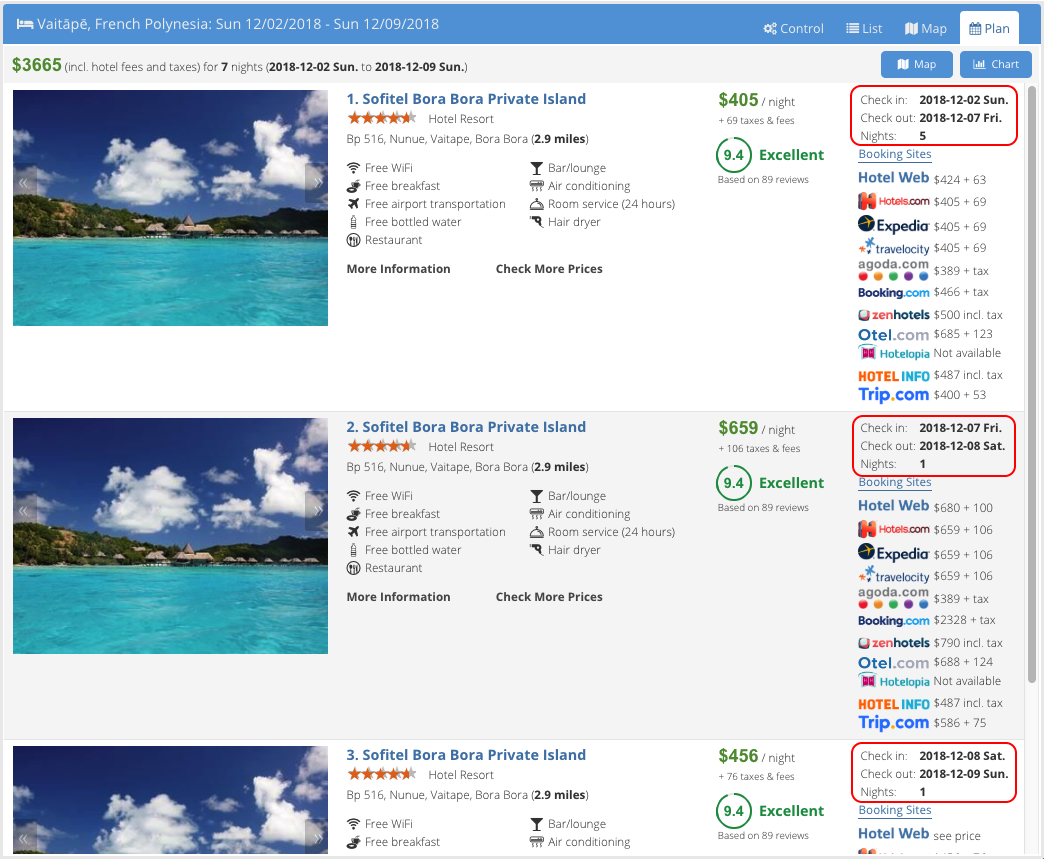The height and width of the screenshot is (859, 1044).
Task: Click the hotel photo of listing 3
Action: click(x=170, y=800)
